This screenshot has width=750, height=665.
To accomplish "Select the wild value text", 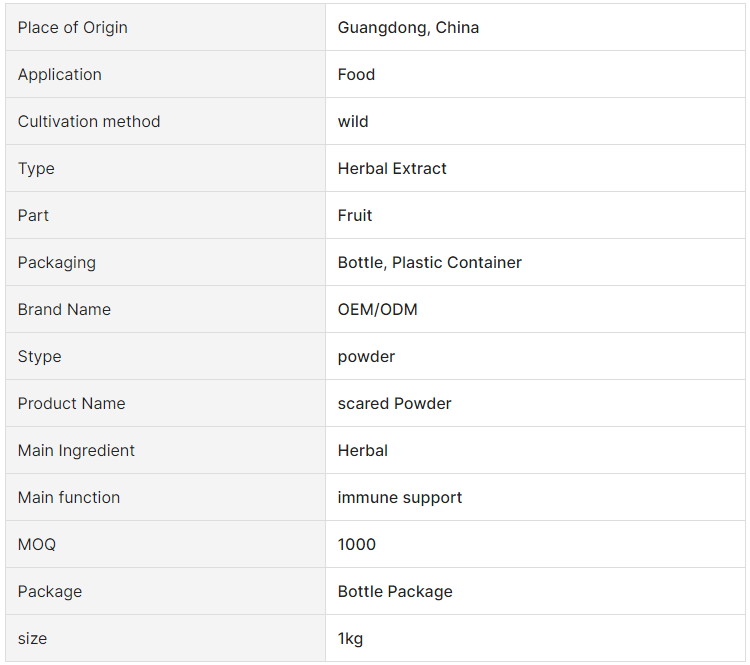I will pos(353,122).
